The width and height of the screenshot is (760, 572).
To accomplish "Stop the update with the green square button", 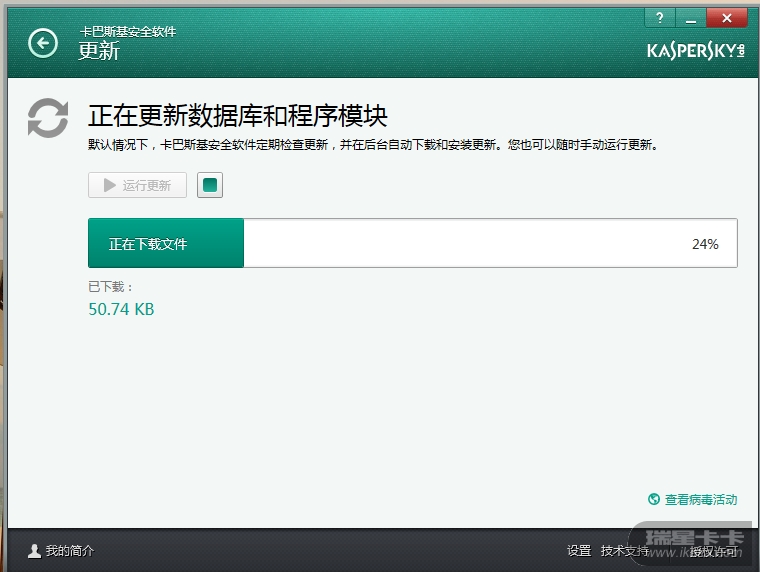I will point(210,185).
